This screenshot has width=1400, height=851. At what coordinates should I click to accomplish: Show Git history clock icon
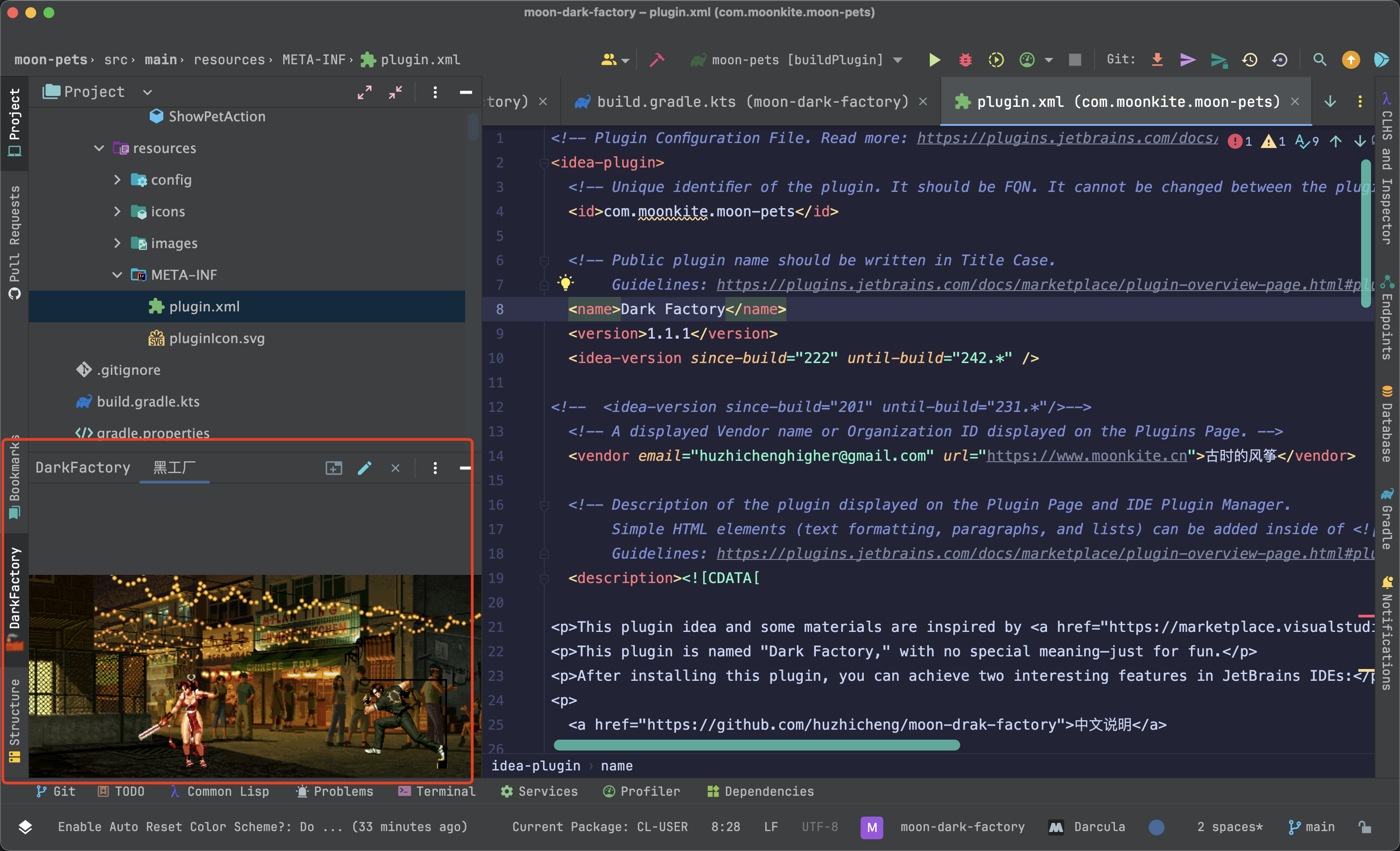[x=1249, y=60]
